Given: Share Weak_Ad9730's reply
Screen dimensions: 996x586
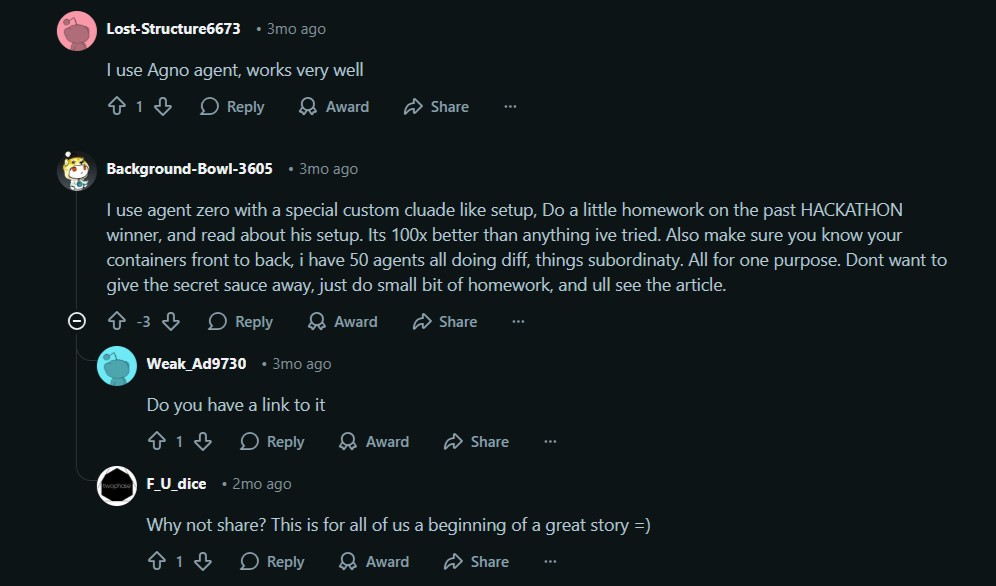Looking at the screenshot, I should click(x=476, y=442).
